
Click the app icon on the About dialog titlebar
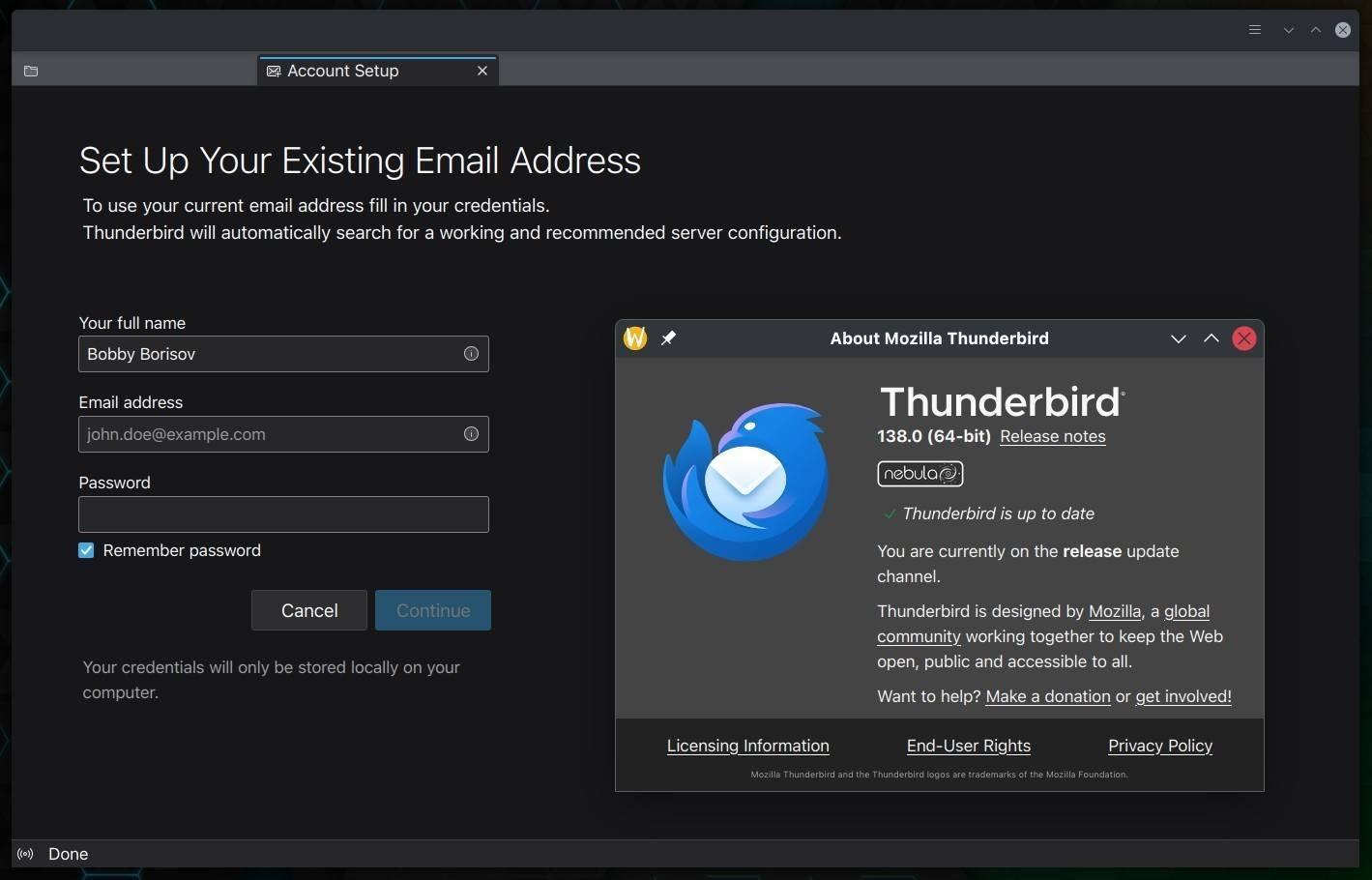click(635, 337)
